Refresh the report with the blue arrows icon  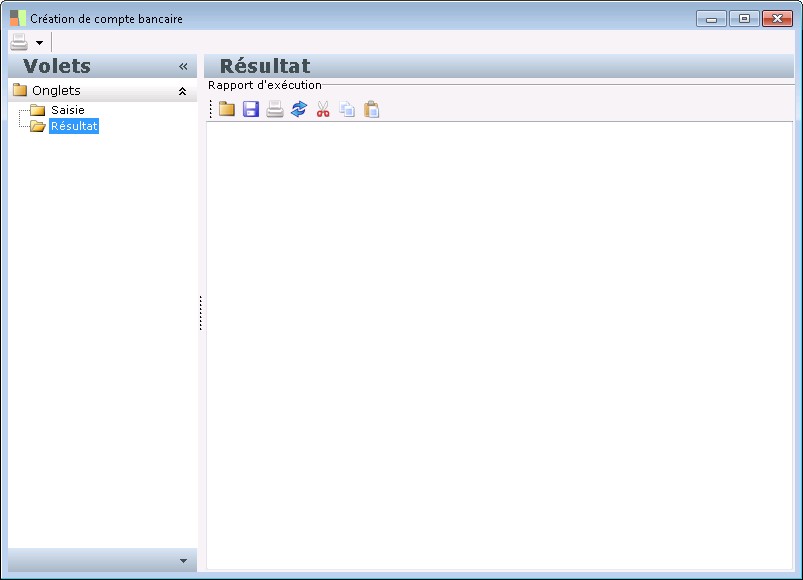point(299,109)
